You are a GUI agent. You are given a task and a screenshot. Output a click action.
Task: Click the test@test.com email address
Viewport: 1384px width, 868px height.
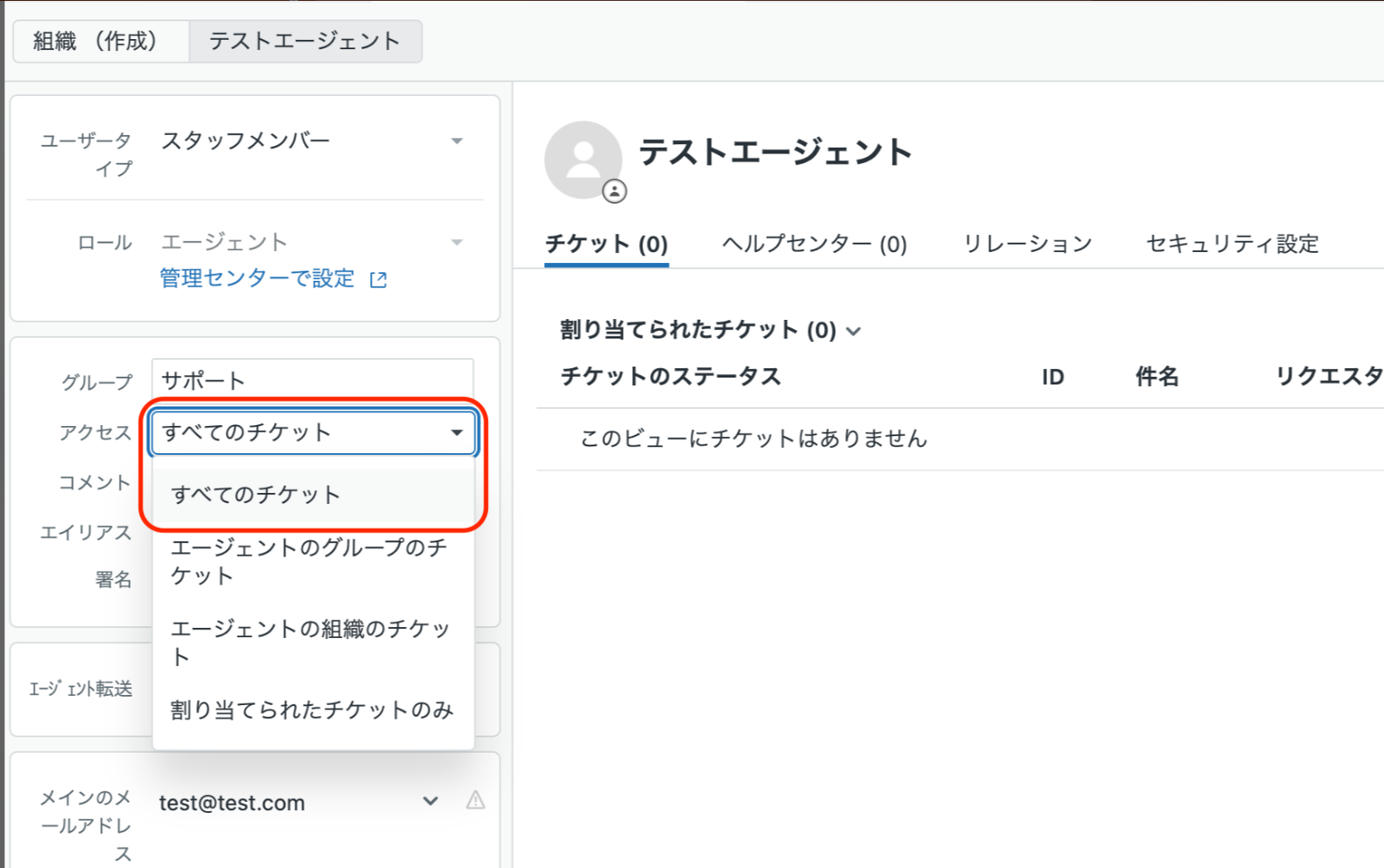click(x=232, y=803)
